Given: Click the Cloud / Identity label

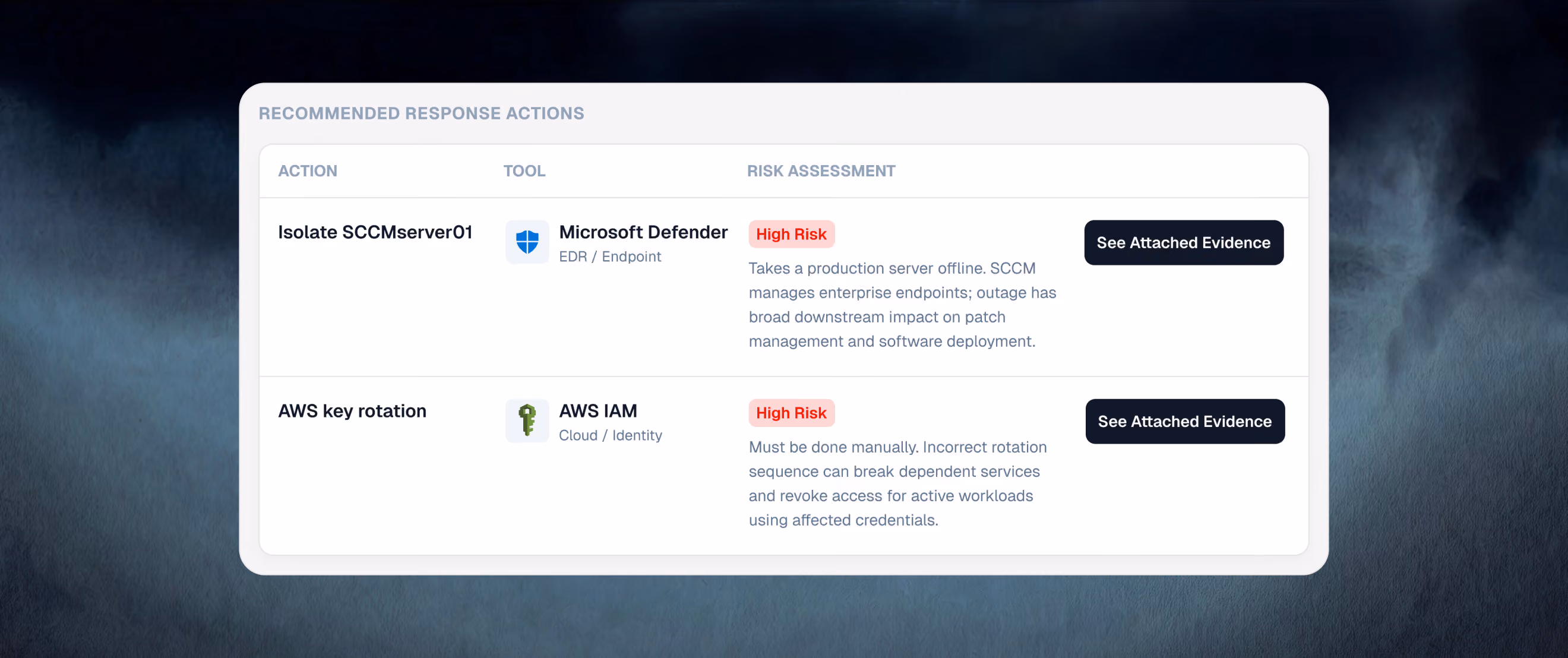Looking at the screenshot, I should 611,435.
